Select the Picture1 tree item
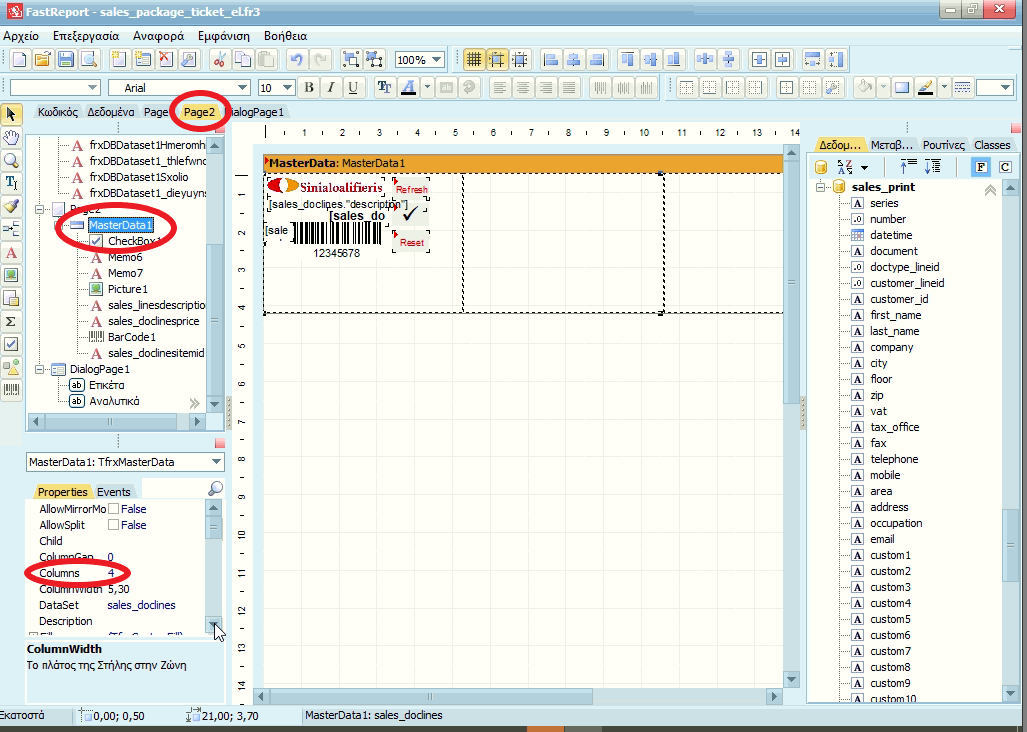The image size is (1027, 732). 128,289
